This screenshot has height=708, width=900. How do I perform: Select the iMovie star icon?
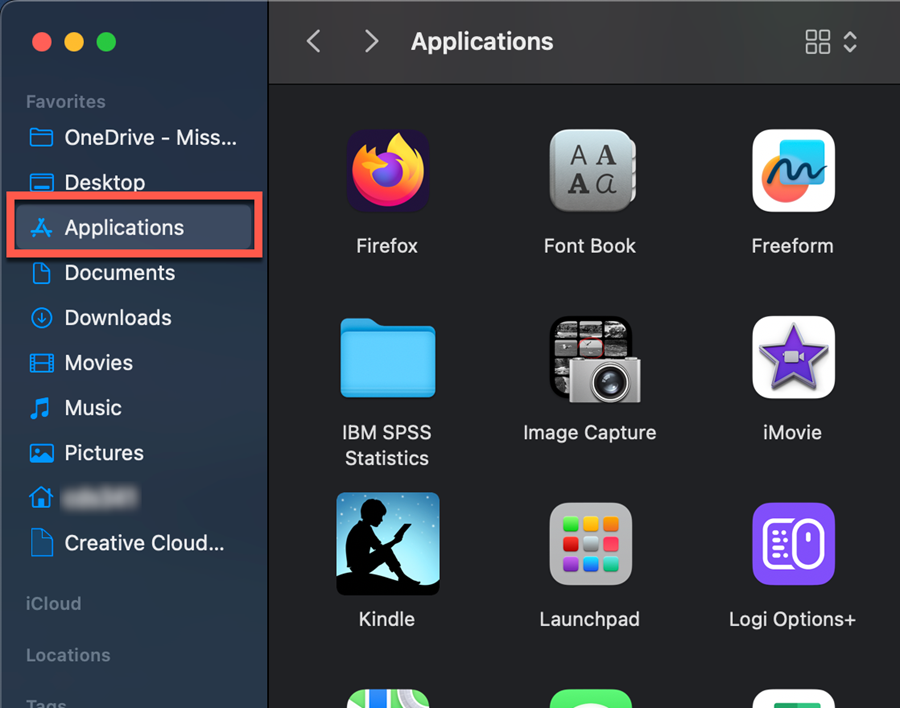[x=793, y=357]
